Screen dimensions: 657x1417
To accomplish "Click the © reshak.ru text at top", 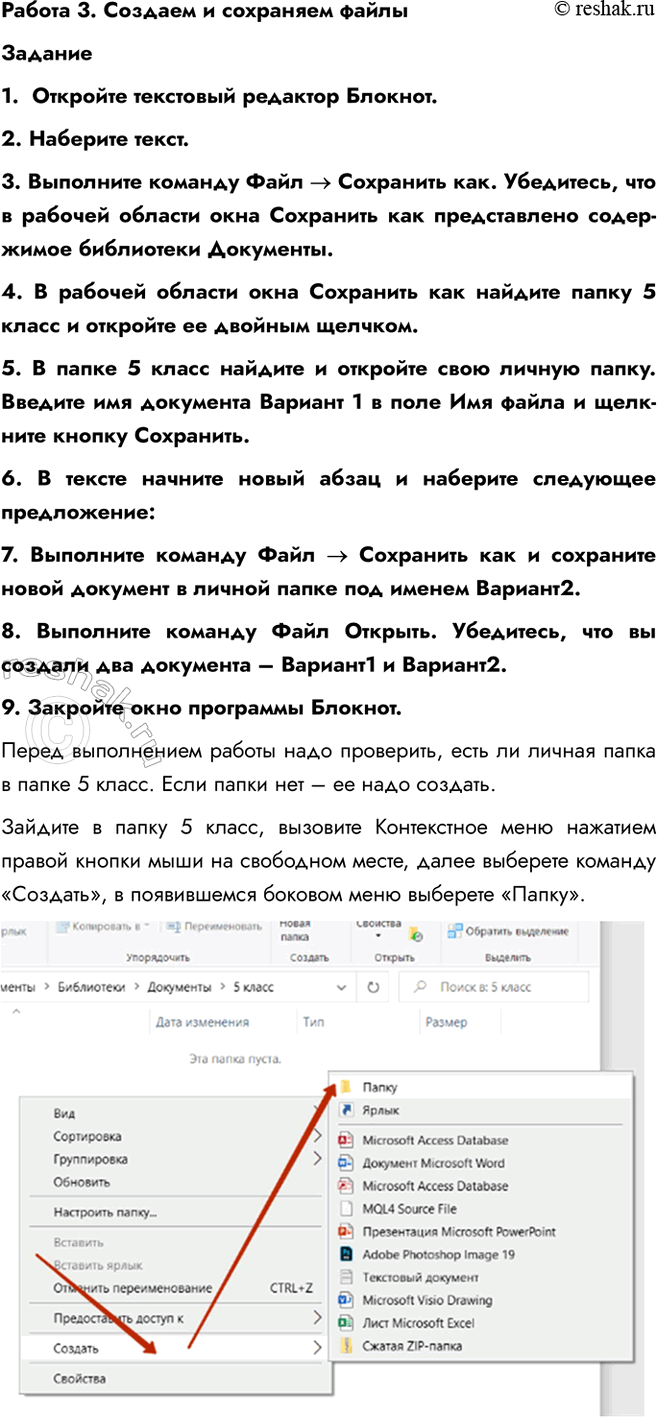I will click(x=604, y=9).
